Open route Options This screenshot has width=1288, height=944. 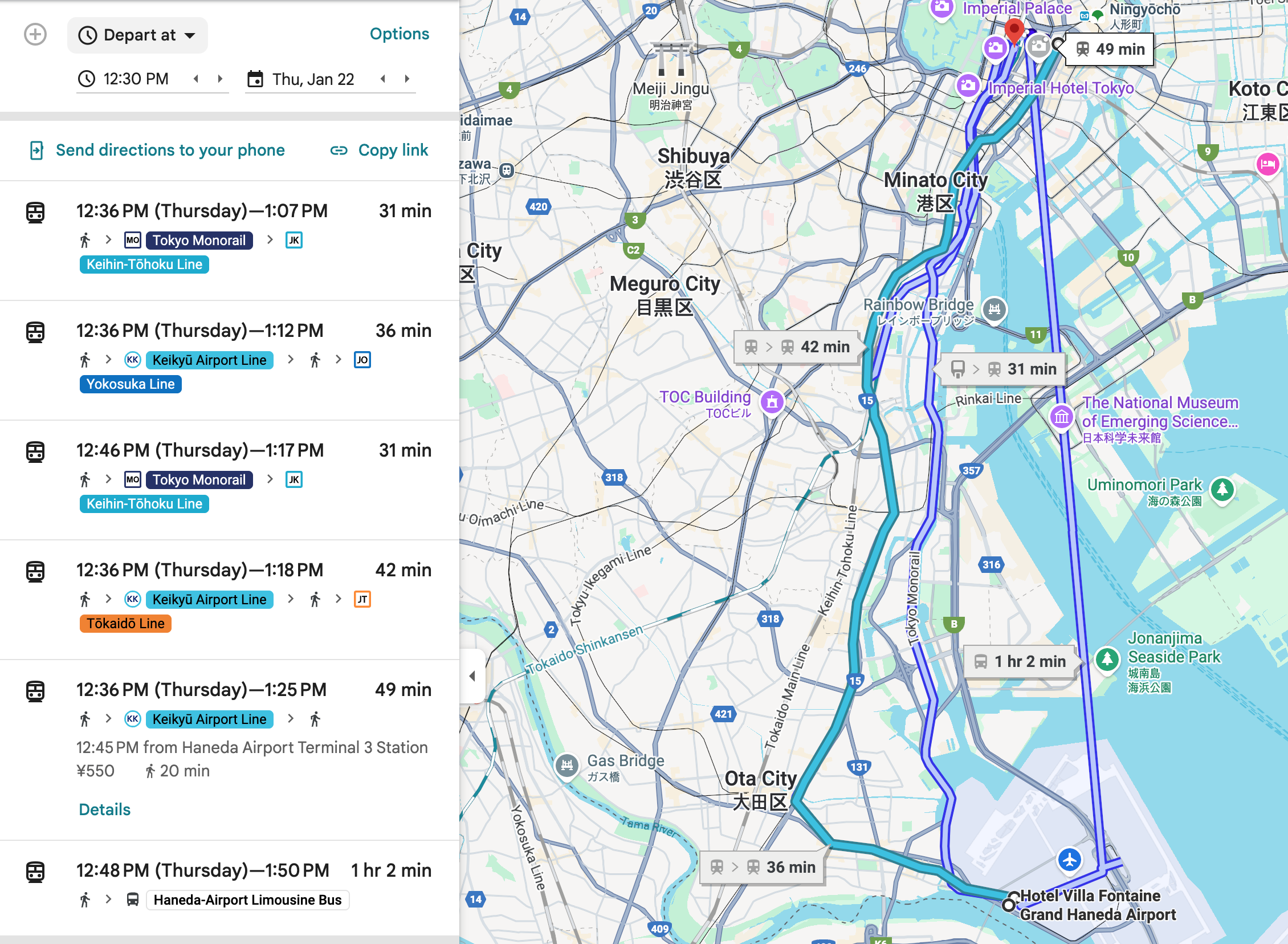(x=400, y=34)
